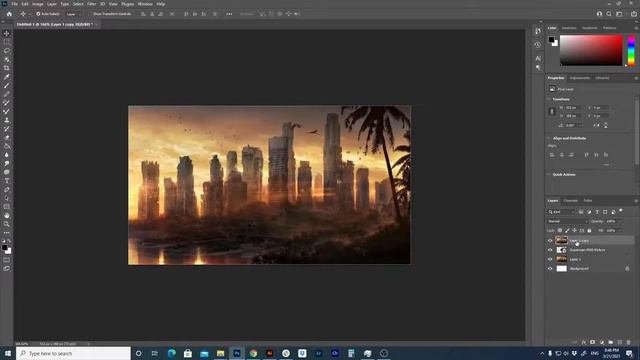The image size is (640, 360).
Task: Toggle layer filtering on/off switch
Action: [x=620, y=211]
